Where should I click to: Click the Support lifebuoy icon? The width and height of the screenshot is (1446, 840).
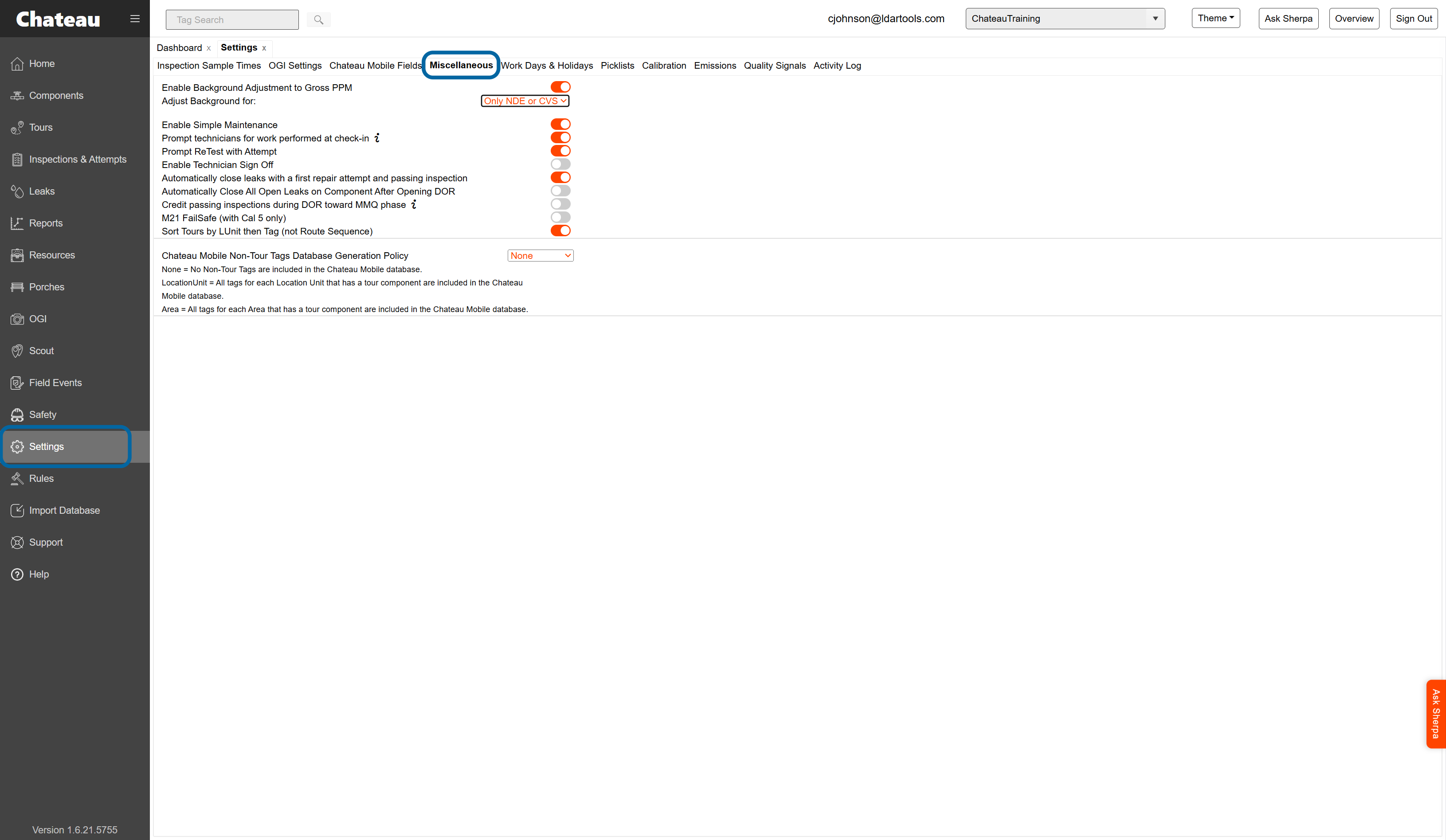click(17, 542)
